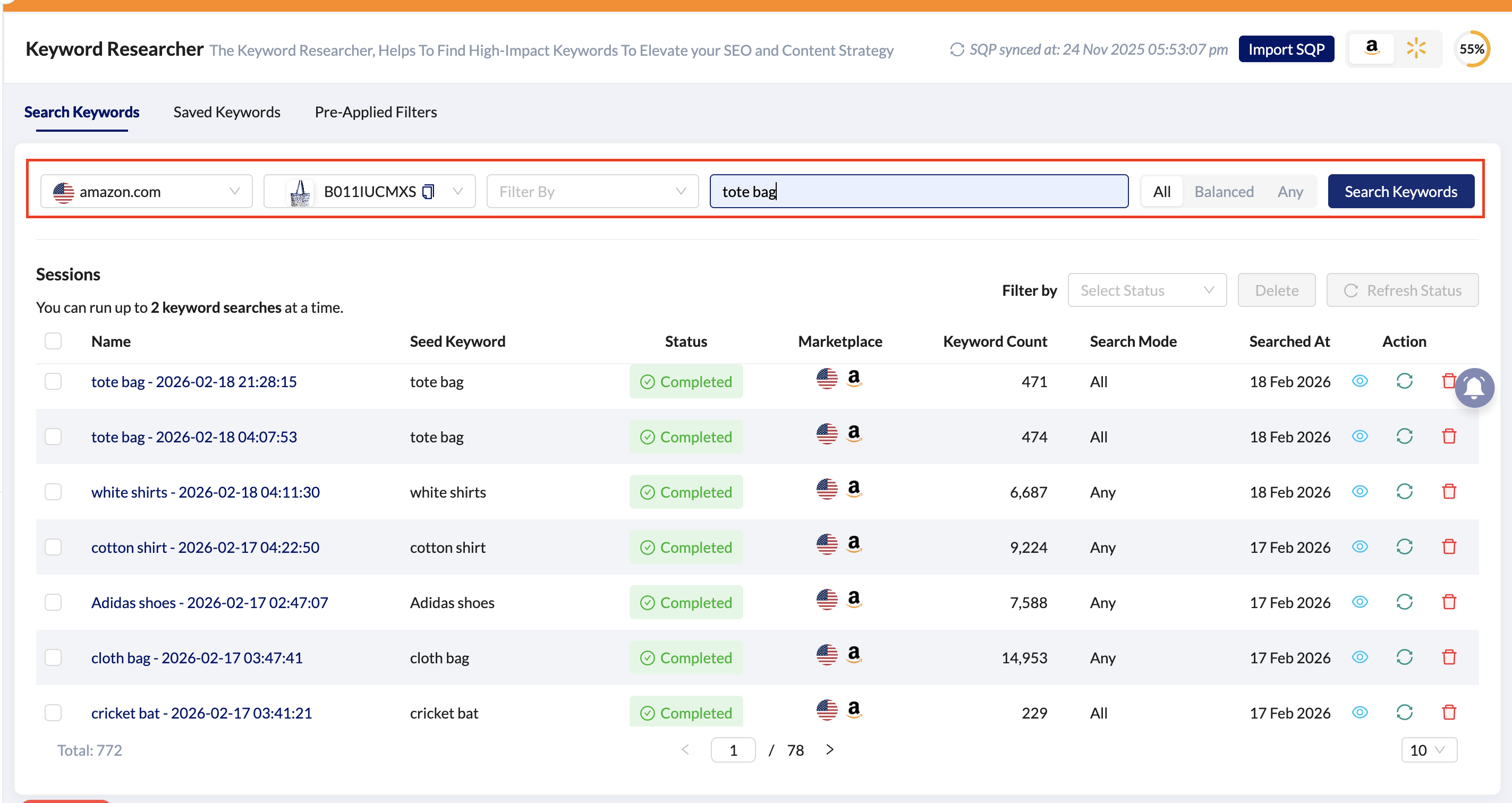View the white shirts session via eye icon

tap(1360, 492)
